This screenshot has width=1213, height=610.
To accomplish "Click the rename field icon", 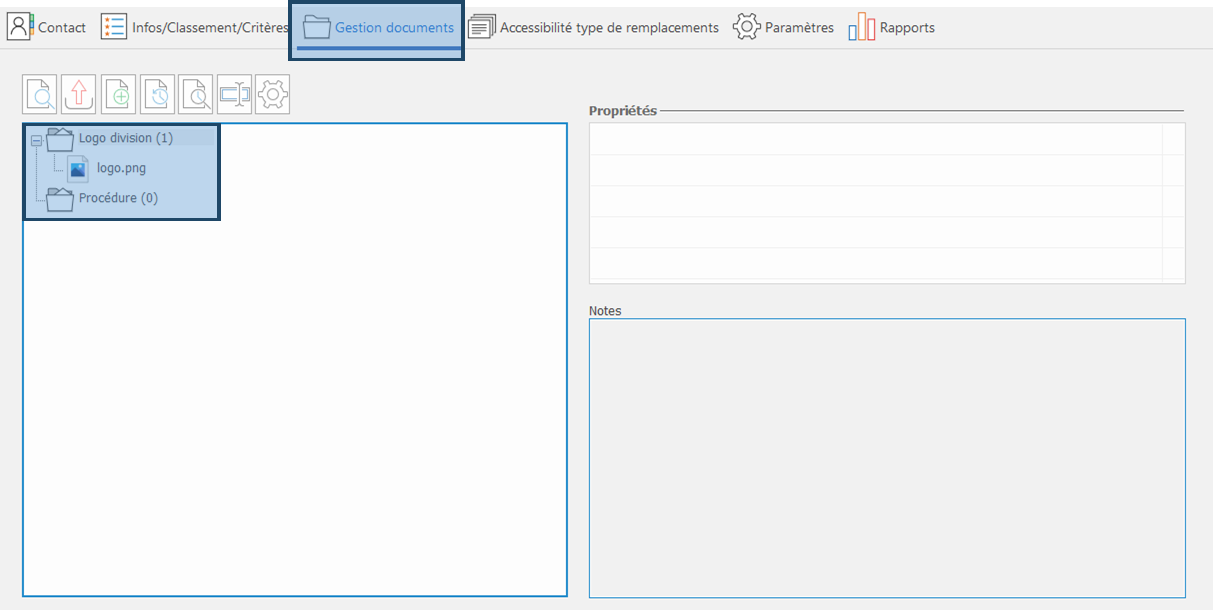I will tap(234, 95).
